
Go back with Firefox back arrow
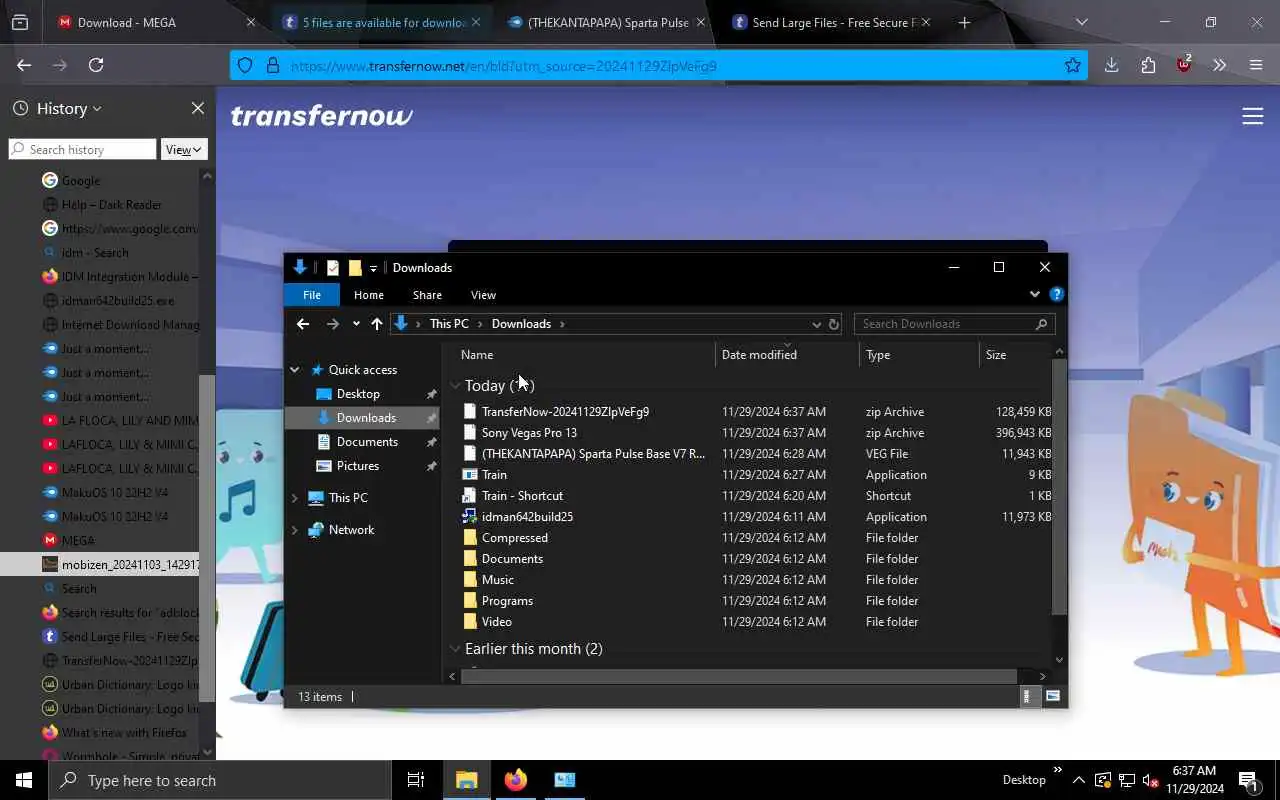click(x=24, y=65)
